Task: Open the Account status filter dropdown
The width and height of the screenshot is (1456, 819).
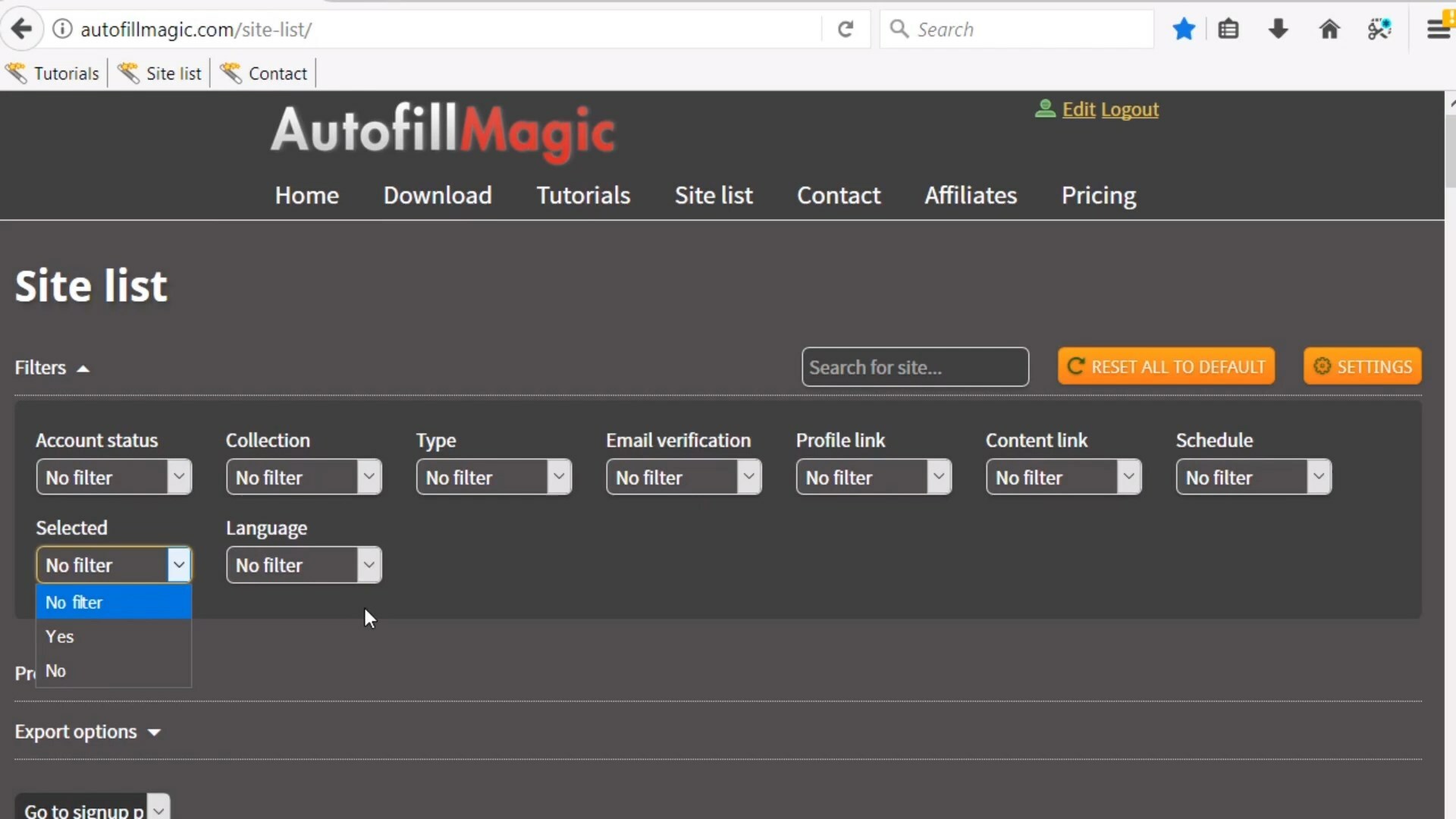Action: (114, 477)
